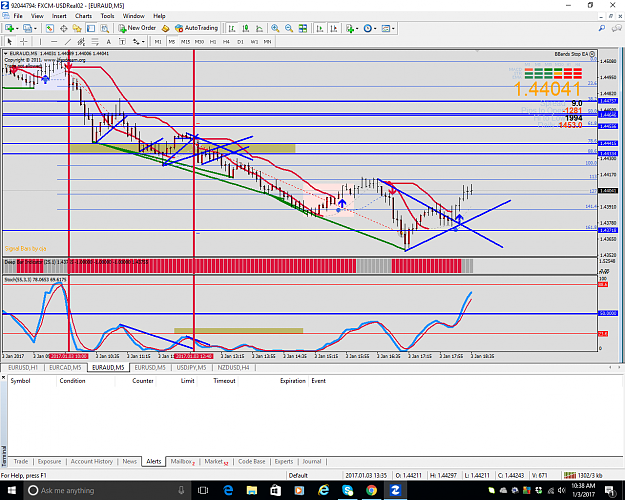Select the Arrows drawing tool
625x500 pixels.
[x=136, y=41]
